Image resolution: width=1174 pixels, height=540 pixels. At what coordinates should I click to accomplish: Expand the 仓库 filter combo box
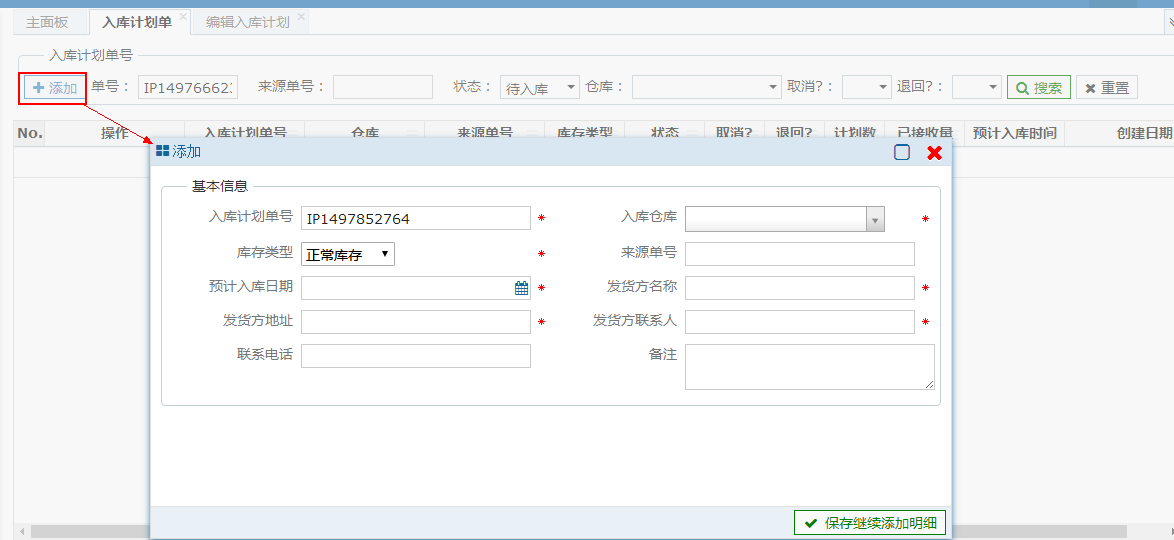click(707, 87)
